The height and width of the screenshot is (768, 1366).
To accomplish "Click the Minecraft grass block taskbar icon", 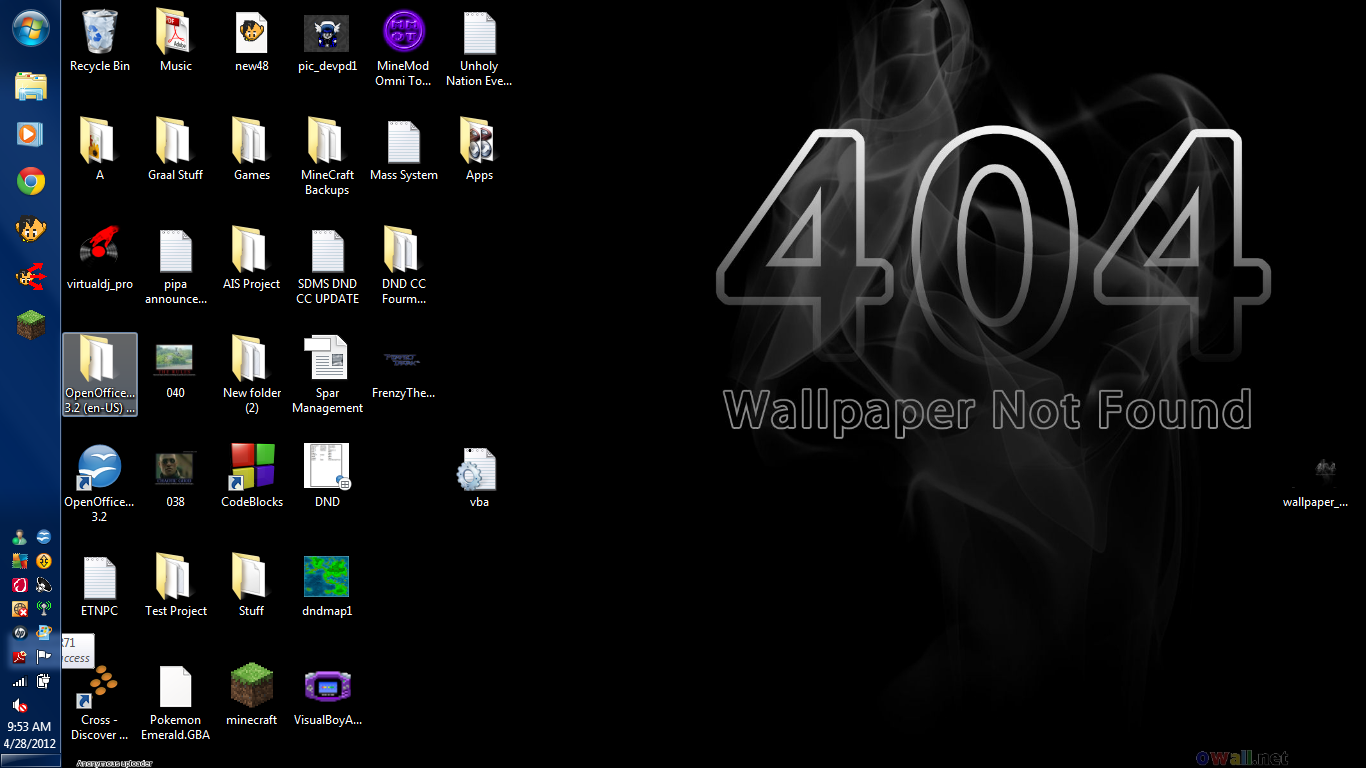I will click(30, 324).
